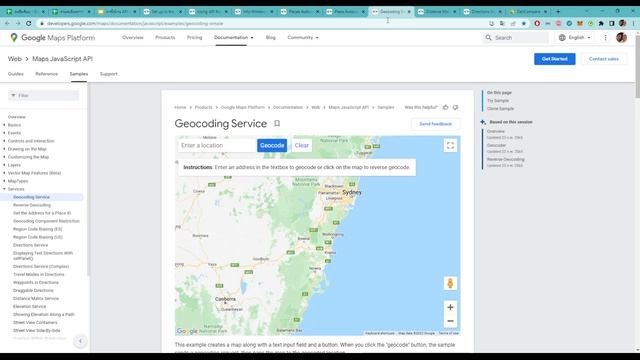Zoom in on the map
Image resolution: width=640 pixels, height=360 pixels.
point(450,307)
